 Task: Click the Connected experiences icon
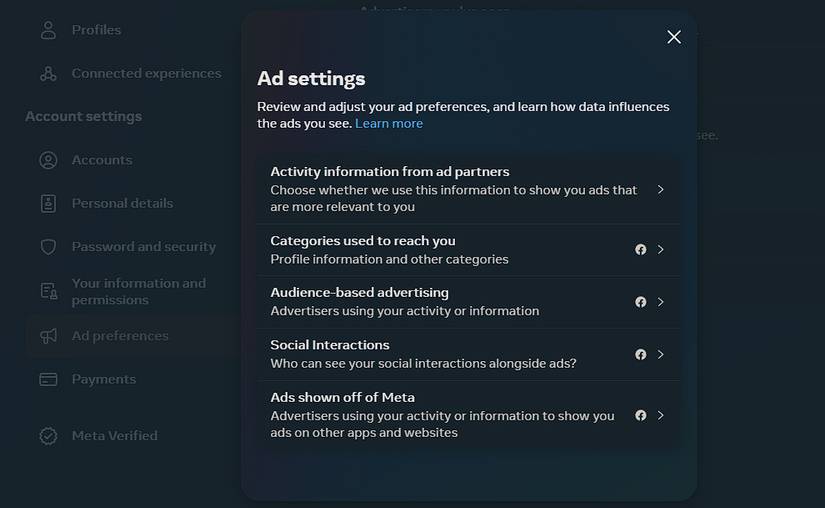48,73
